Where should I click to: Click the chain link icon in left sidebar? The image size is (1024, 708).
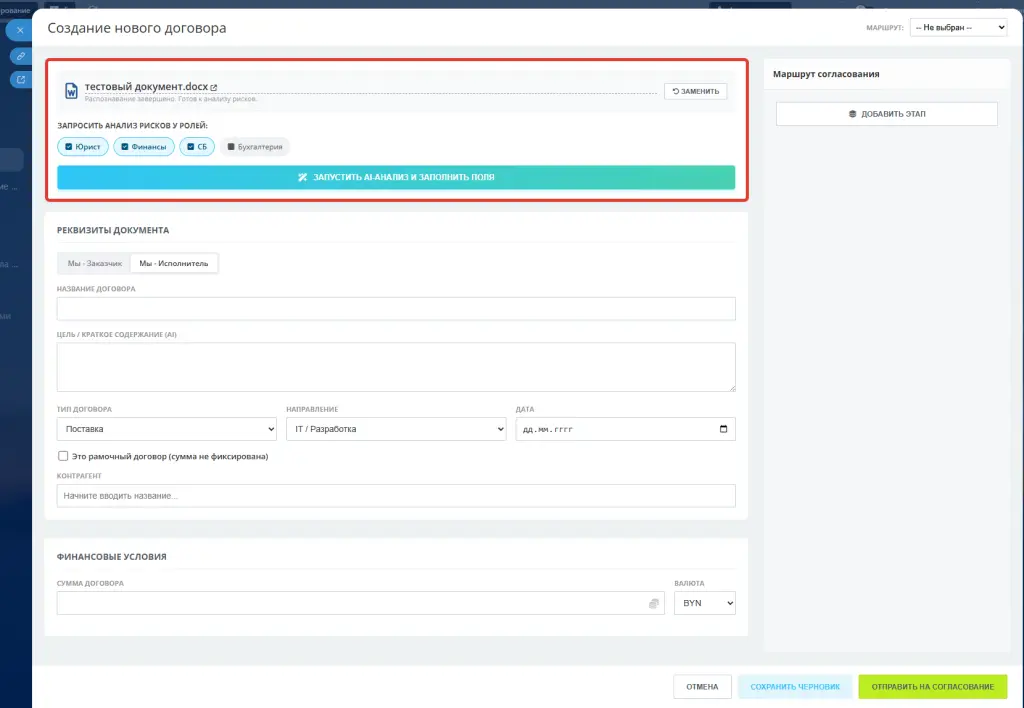[x=21, y=56]
